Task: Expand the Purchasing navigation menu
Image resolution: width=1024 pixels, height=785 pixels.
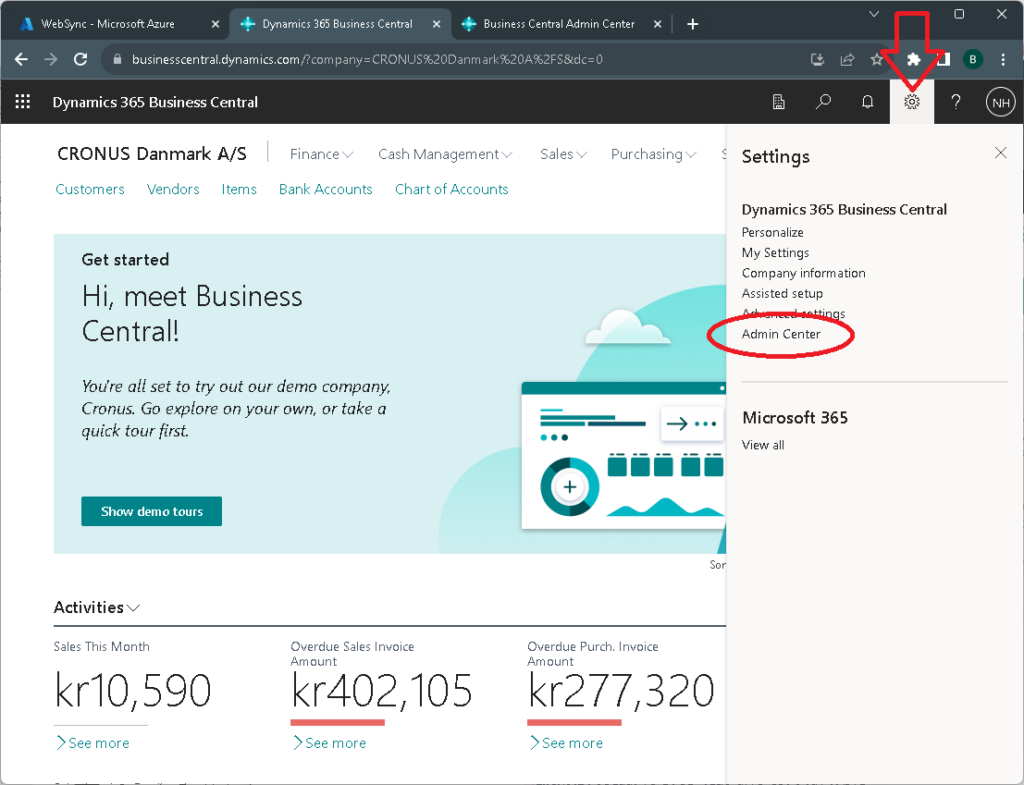Action: [x=652, y=154]
